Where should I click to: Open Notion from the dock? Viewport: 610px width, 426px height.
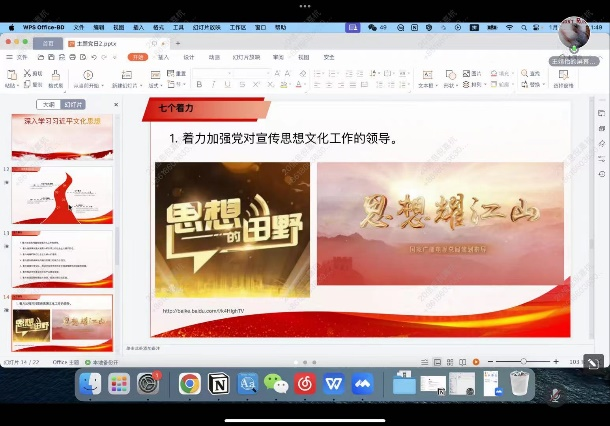pos(219,383)
